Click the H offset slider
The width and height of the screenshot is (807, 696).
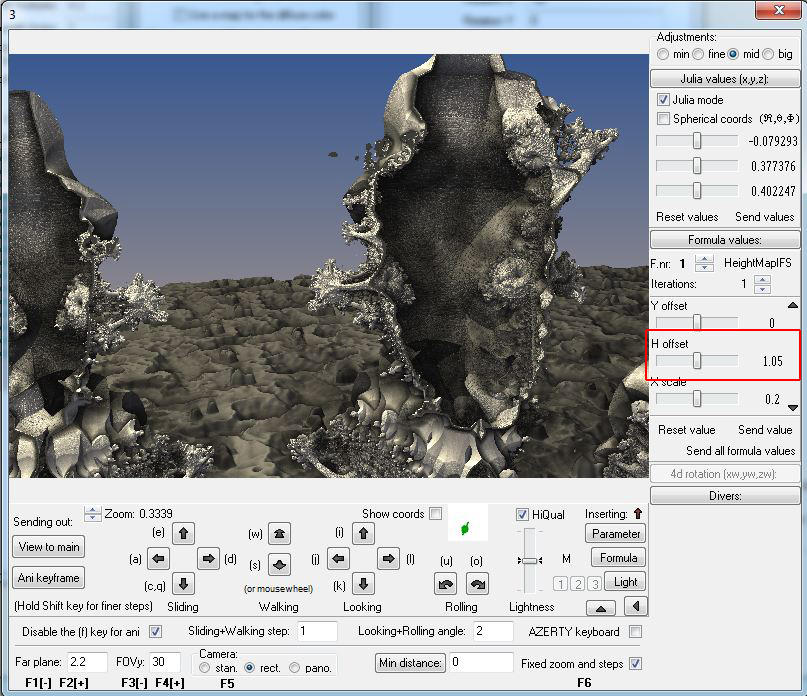pyautogui.click(x=697, y=360)
